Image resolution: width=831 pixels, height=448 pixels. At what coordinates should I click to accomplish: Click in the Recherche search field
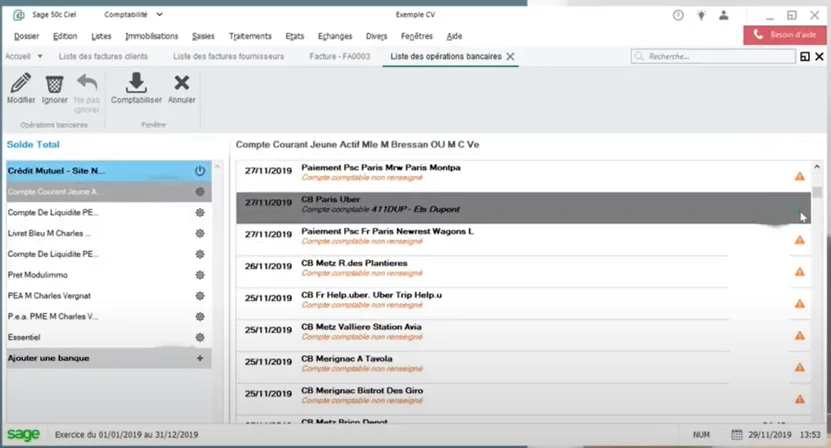pyautogui.click(x=713, y=56)
